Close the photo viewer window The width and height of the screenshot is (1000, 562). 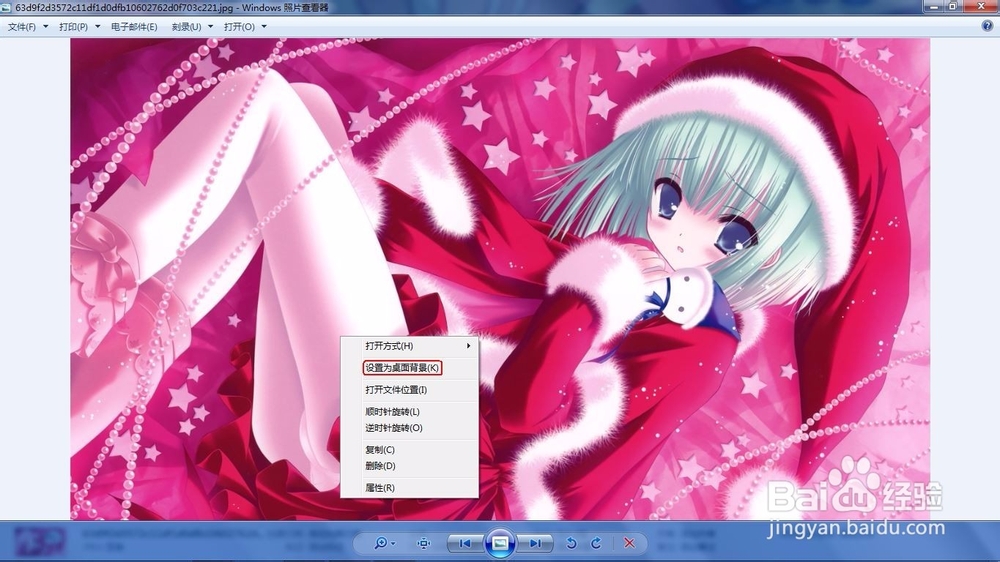(981, 6)
